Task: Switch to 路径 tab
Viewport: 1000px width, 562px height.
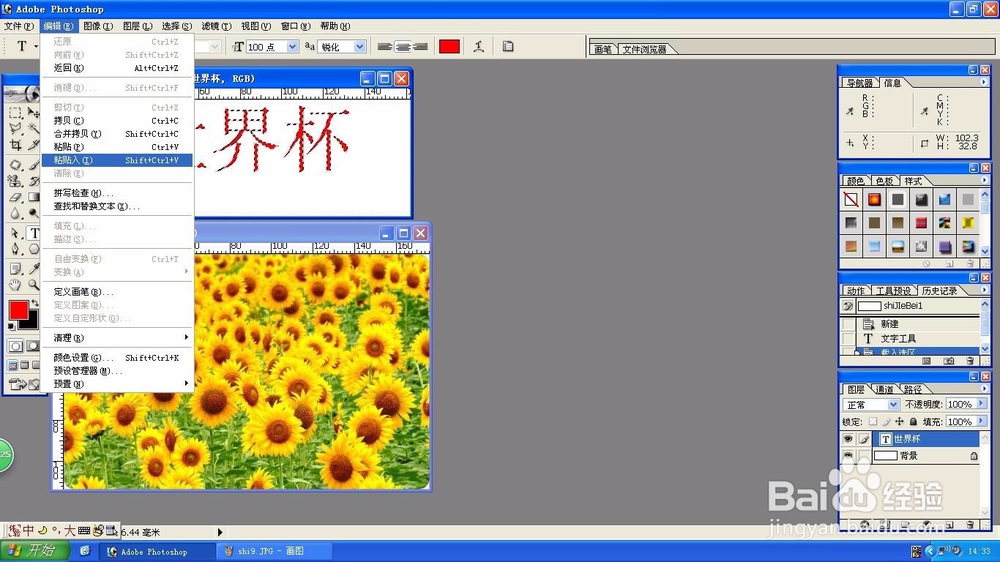Action: 913,389
